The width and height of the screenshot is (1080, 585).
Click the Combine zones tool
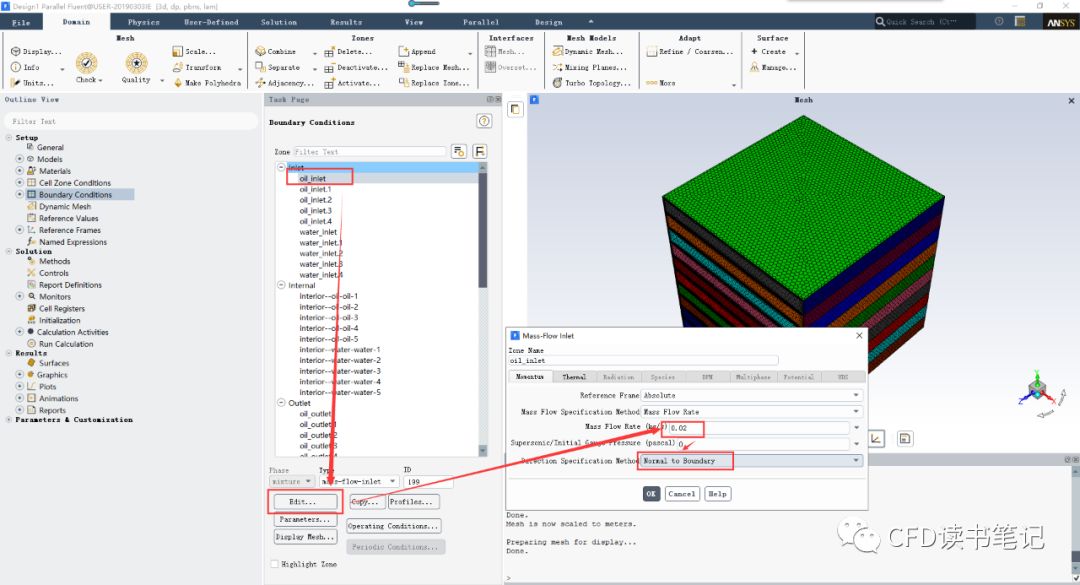point(276,52)
